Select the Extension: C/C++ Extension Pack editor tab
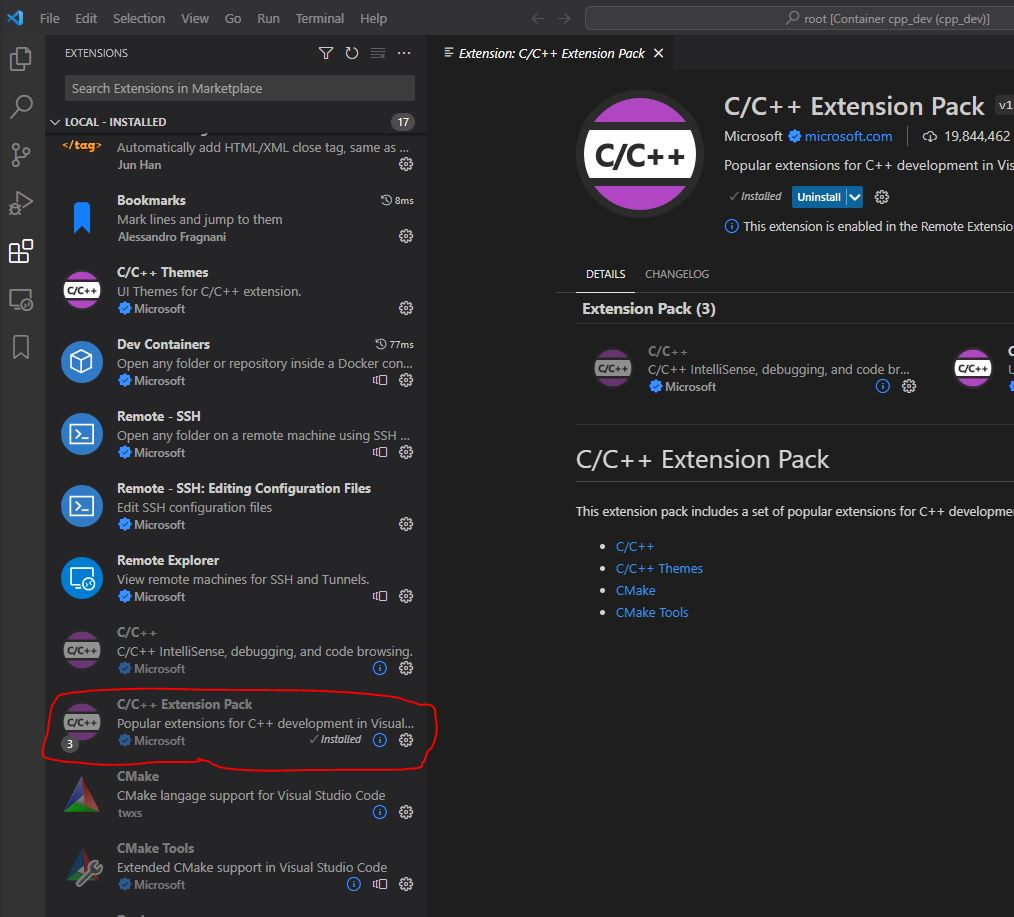The width and height of the screenshot is (1014, 917). (551, 53)
